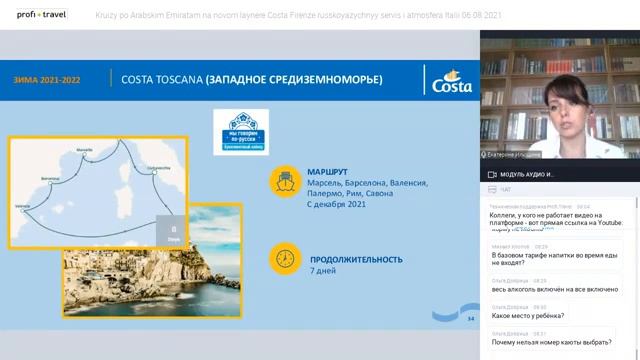640x360 pixels.
Task: Click the camera icon in audio module bar
Action: pos(492,175)
